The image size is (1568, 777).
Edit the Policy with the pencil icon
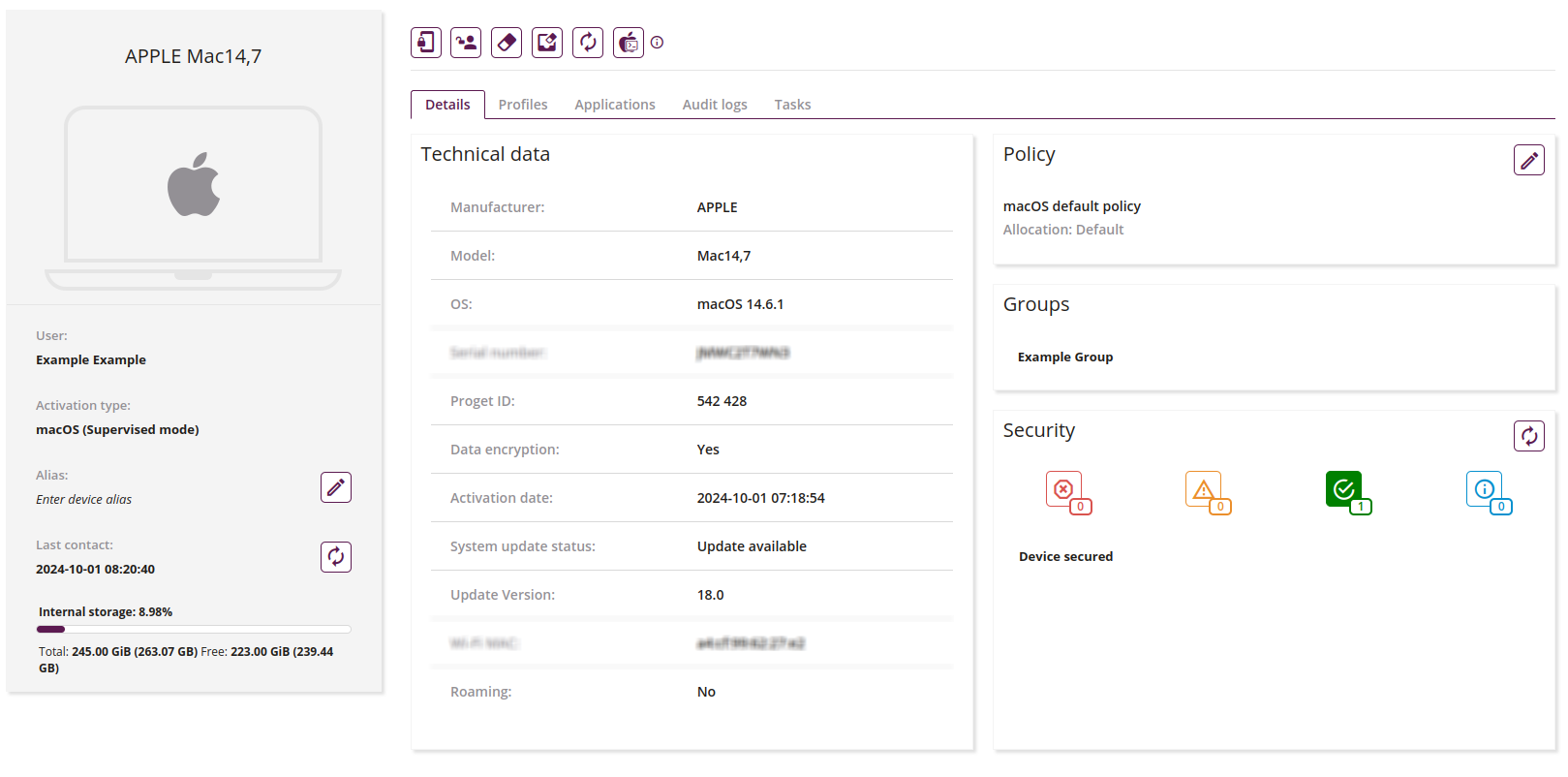tap(1529, 160)
